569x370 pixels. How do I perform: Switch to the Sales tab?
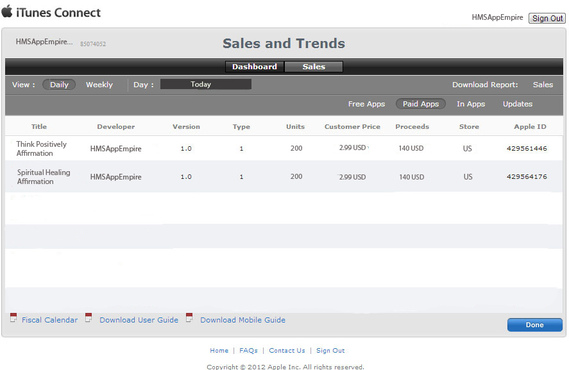click(x=314, y=67)
